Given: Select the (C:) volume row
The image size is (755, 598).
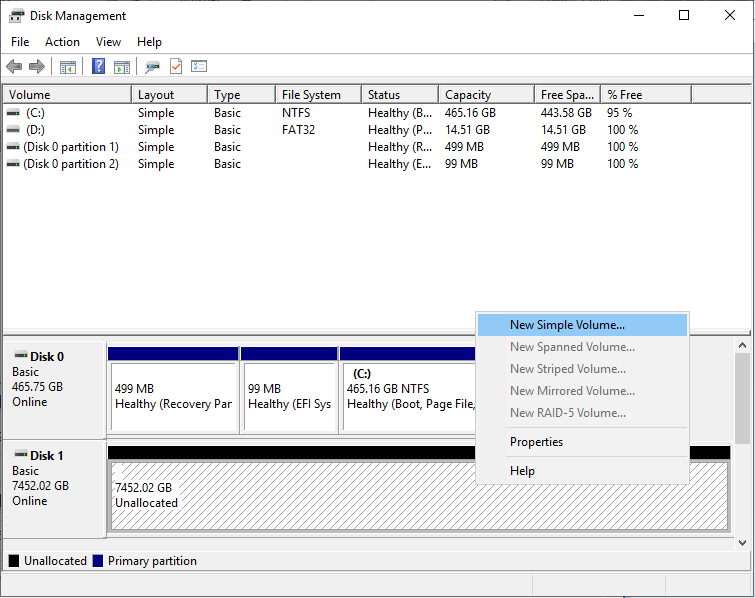Looking at the screenshot, I should pos(347,113).
